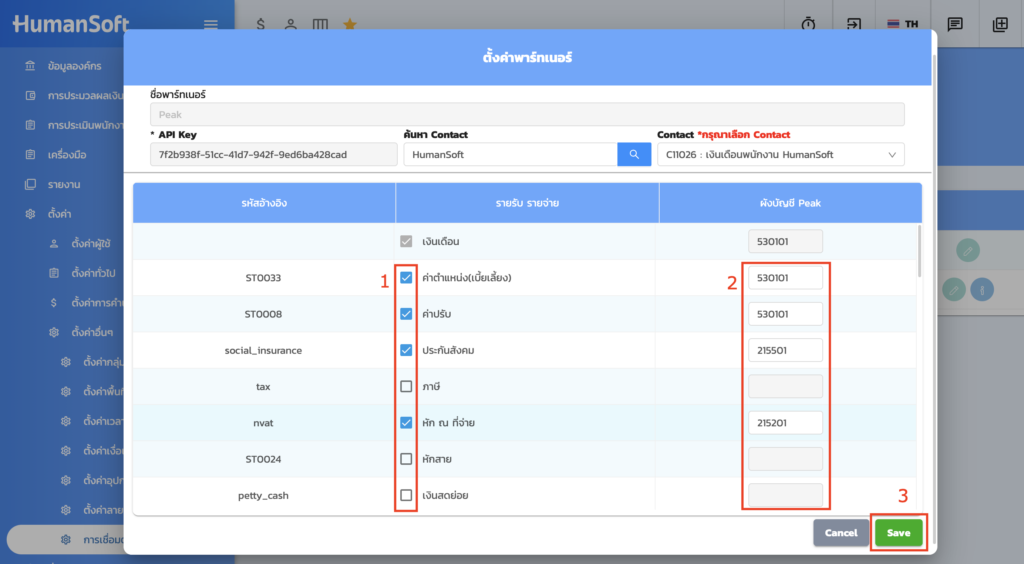Uncheck the ประกันสังคม checkbox
This screenshot has width=1024, height=564.
point(406,350)
